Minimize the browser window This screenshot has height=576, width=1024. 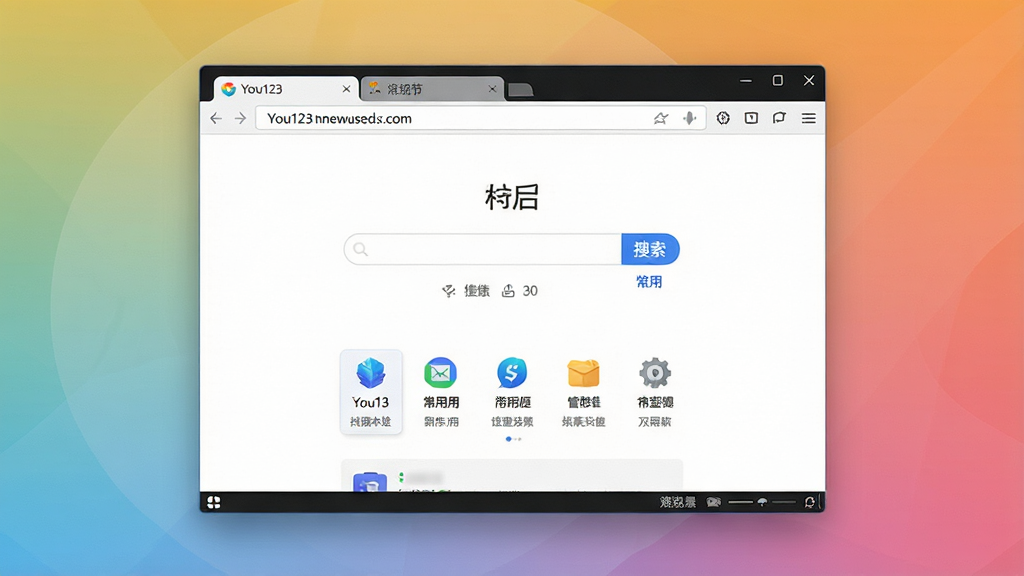(746, 80)
